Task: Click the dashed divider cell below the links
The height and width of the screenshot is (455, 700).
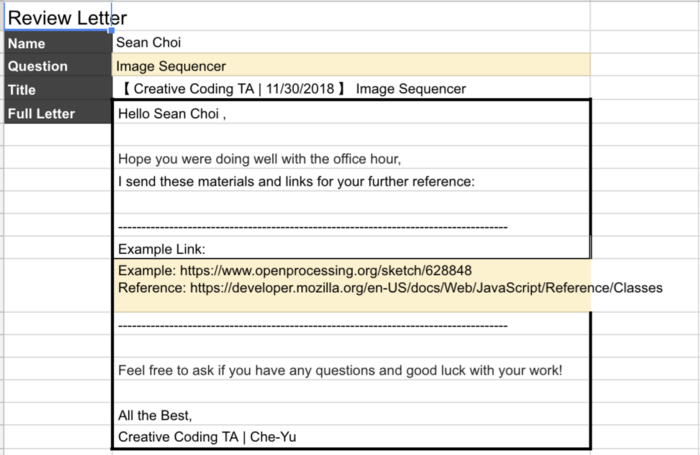Action: [x=352, y=324]
